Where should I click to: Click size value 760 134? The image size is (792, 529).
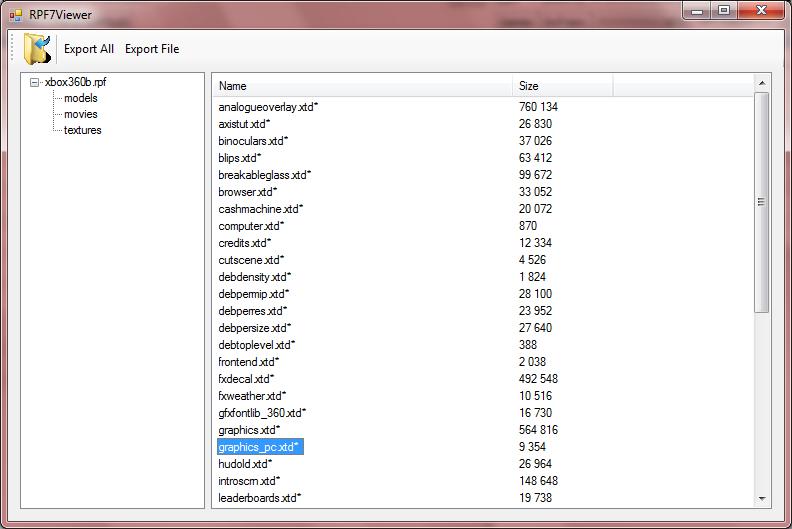tap(538, 107)
